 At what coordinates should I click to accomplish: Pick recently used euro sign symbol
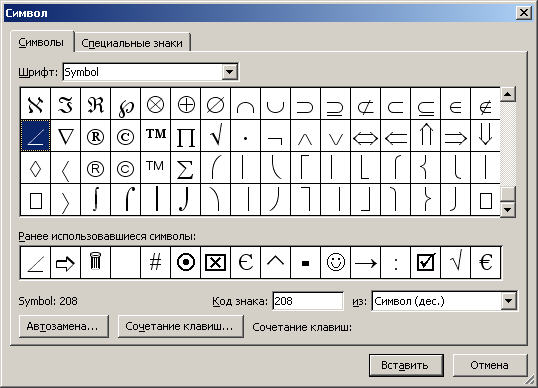tap(485, 262)
